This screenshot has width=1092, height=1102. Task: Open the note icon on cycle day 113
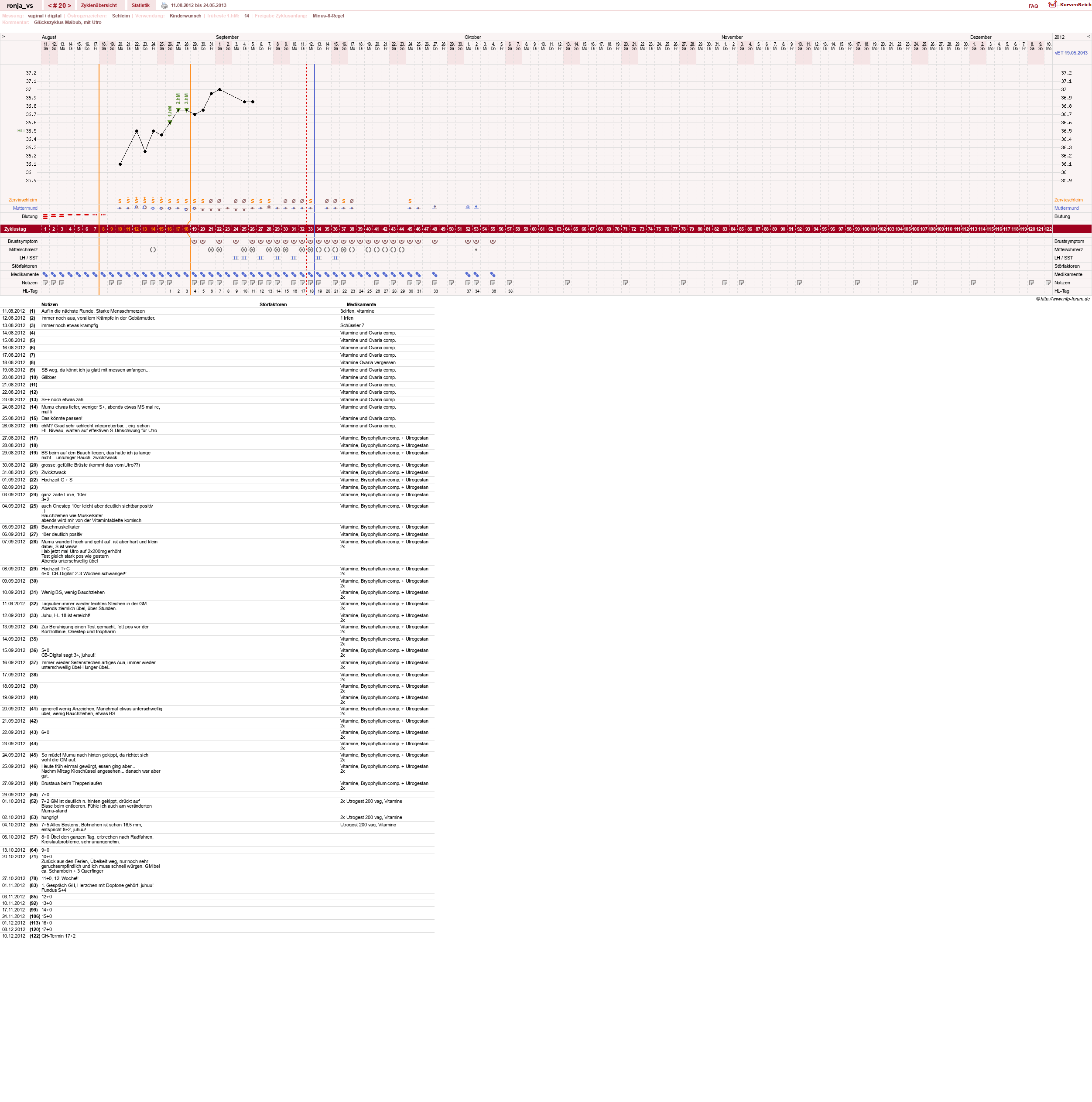click(x=973, y=283)
